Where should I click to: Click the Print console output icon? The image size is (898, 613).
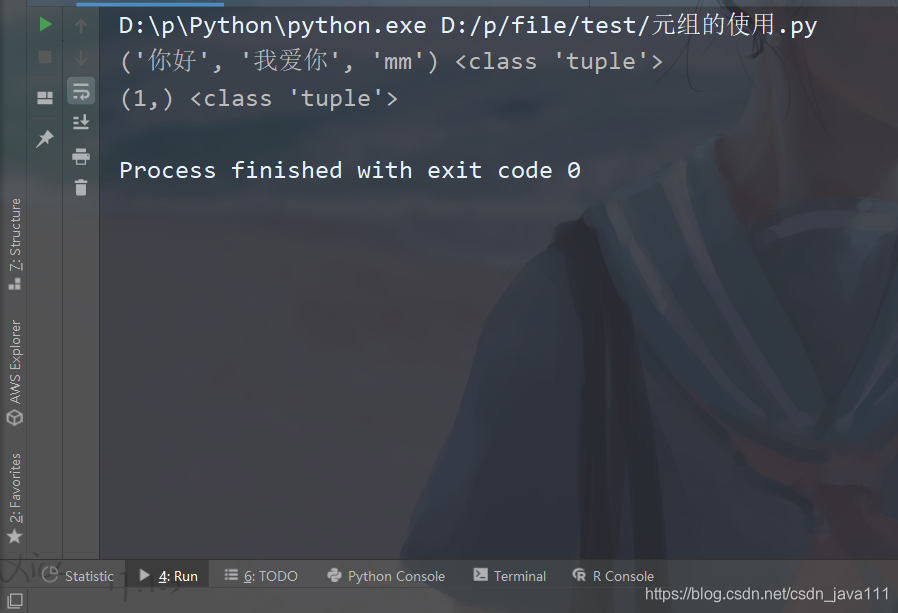[x=81, y=156]
